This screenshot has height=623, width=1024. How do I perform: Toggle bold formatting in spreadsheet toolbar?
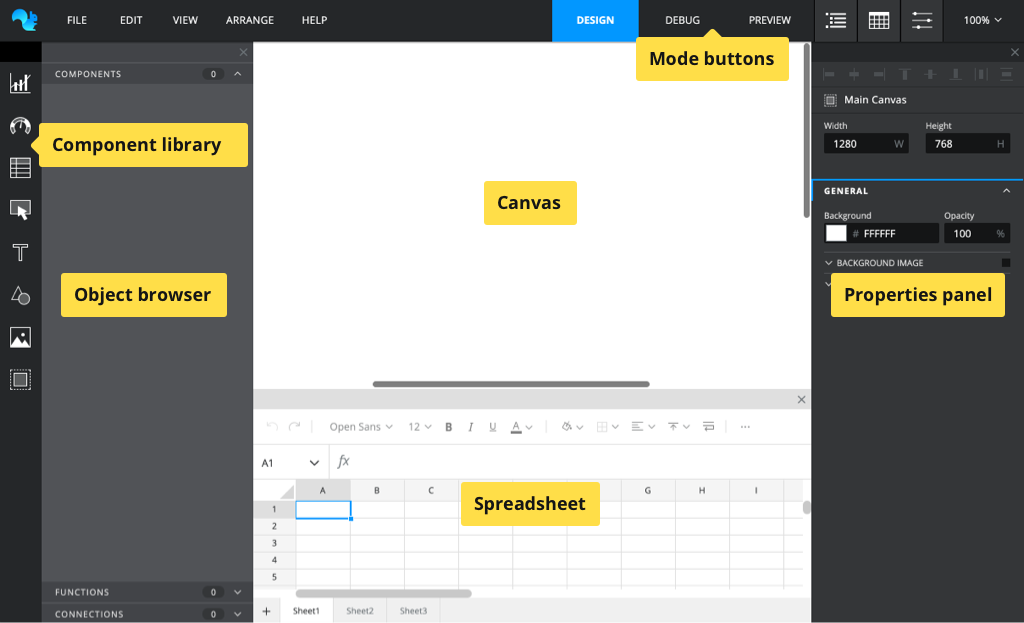point(448,427)
